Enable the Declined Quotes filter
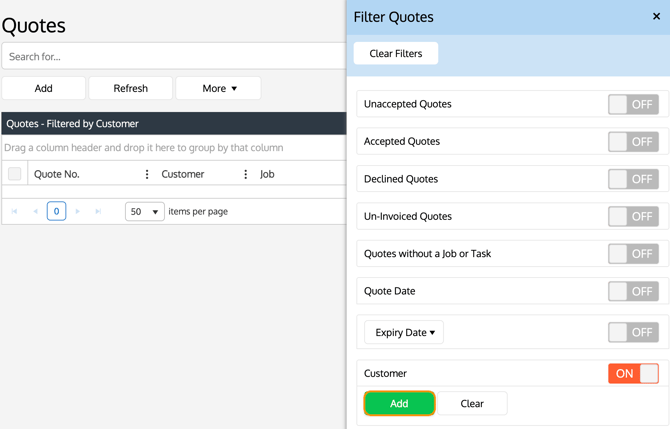This screenshot has height=429, width=670. (x=633, y=179)
